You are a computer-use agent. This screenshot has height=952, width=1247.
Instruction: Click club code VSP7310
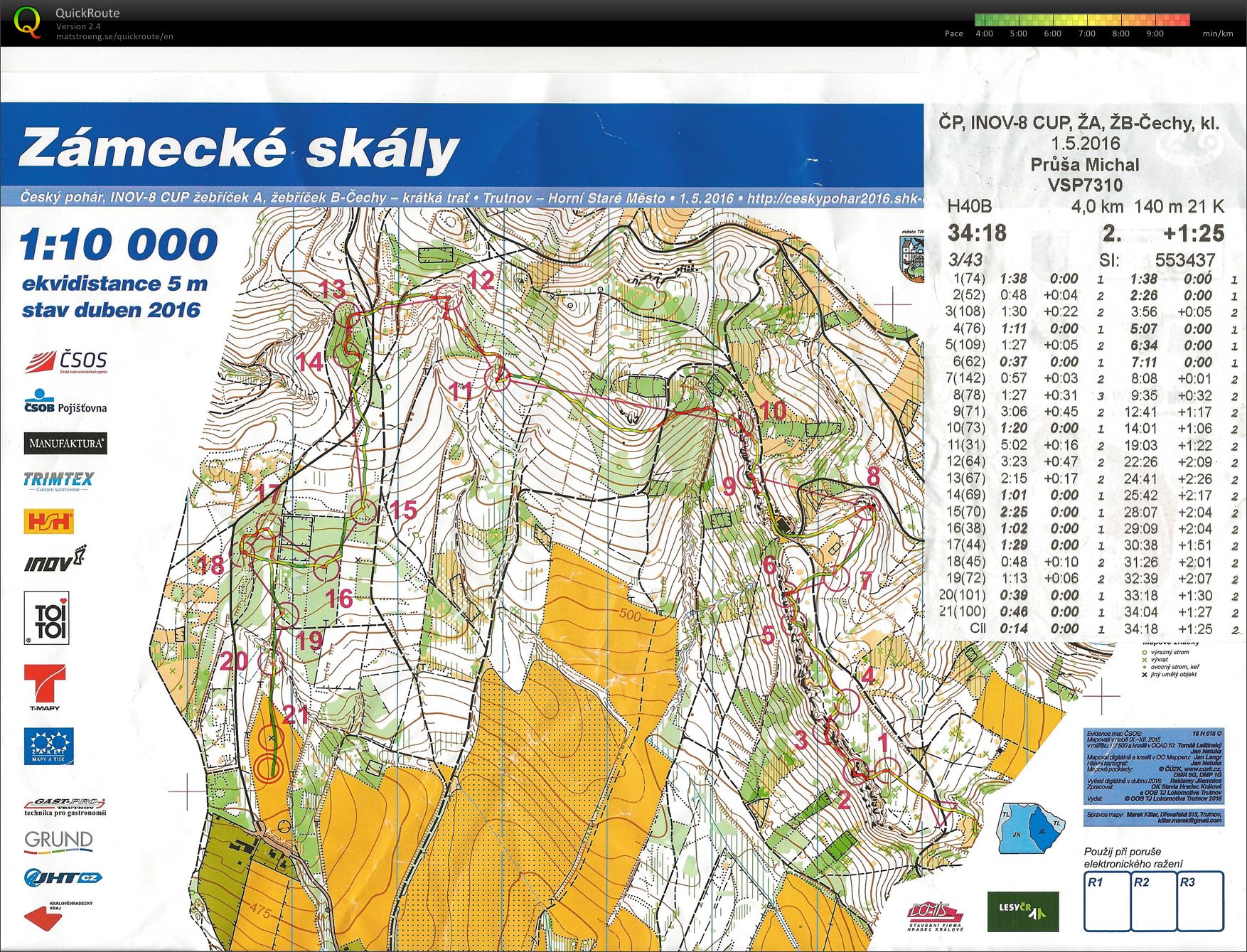click(x=1085, y=185)
